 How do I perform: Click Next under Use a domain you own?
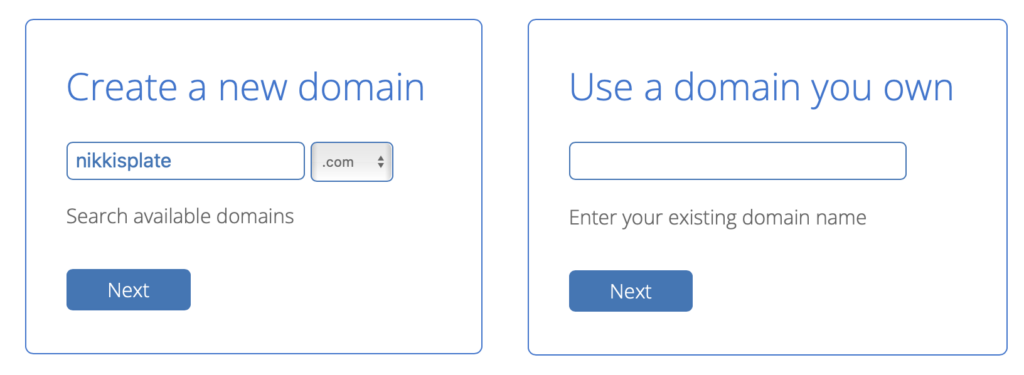[631, 291]
